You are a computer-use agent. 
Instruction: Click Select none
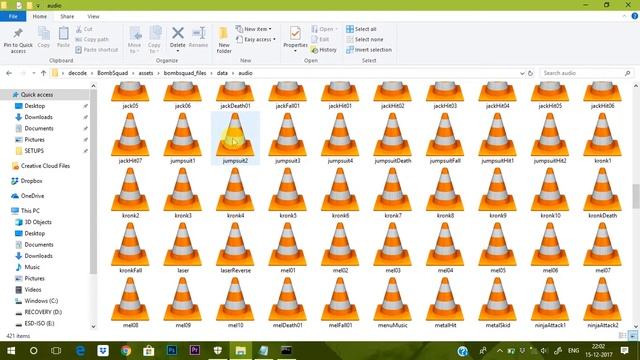click(364, 40)
